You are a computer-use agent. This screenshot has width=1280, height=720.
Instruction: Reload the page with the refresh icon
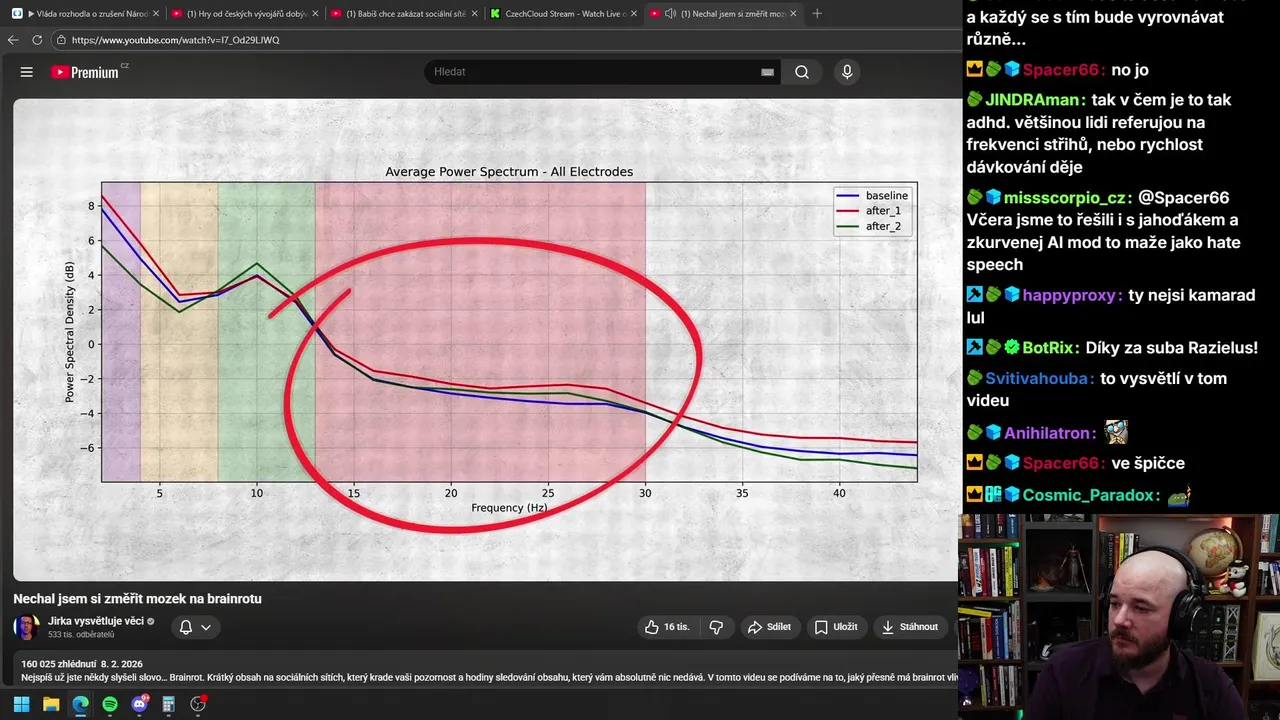37,40
